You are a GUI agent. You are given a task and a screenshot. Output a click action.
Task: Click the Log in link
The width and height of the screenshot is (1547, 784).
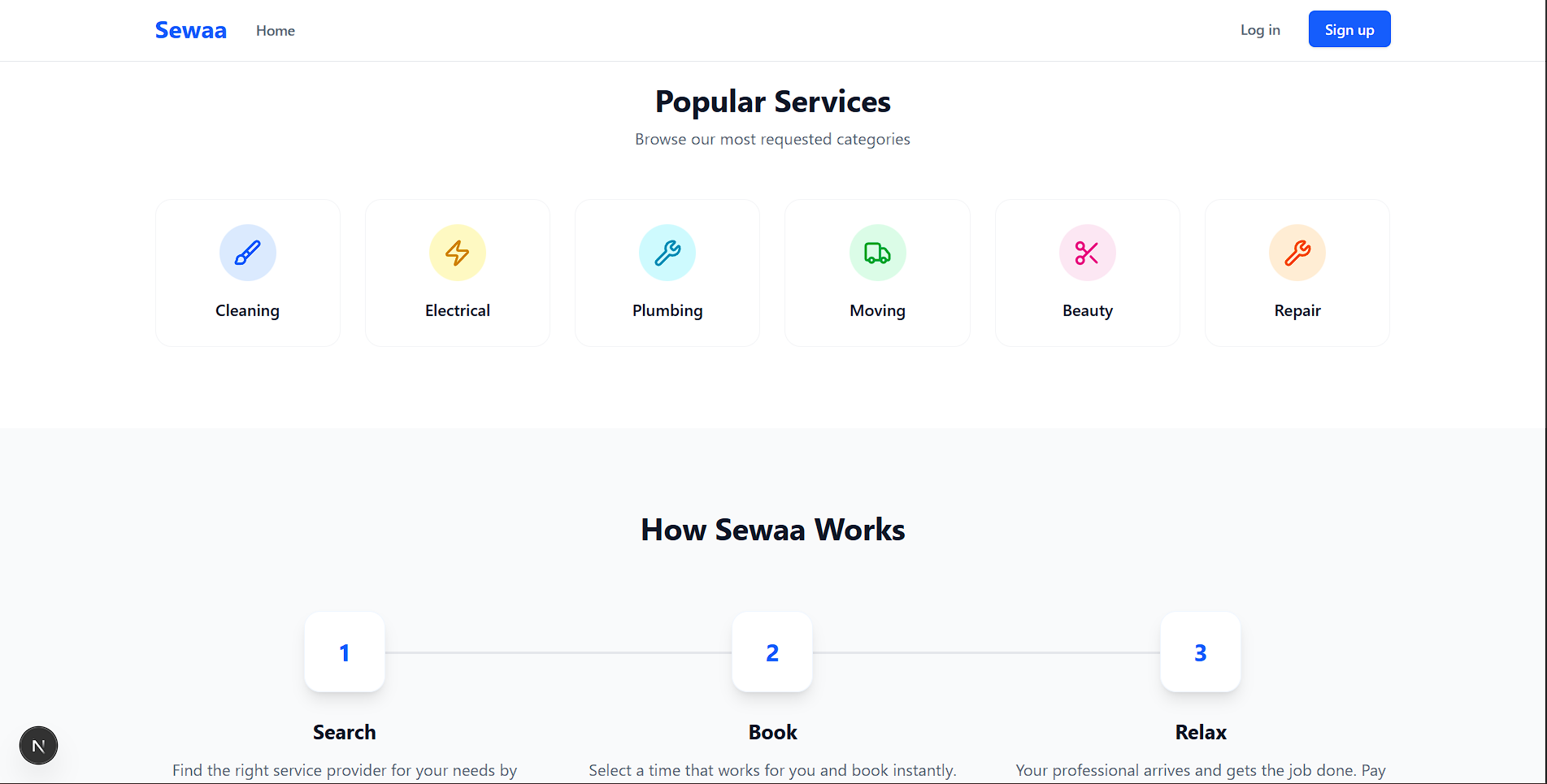click(x=1259, y=29)
